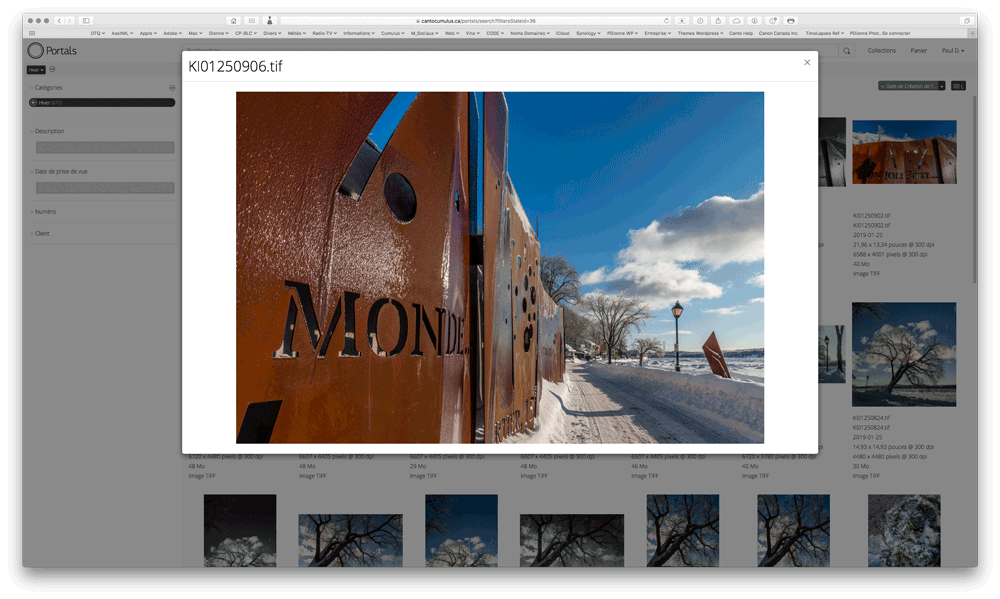Expand the Client filter section
Screen dimensions: 1000x599
click(x=40, y=233)
